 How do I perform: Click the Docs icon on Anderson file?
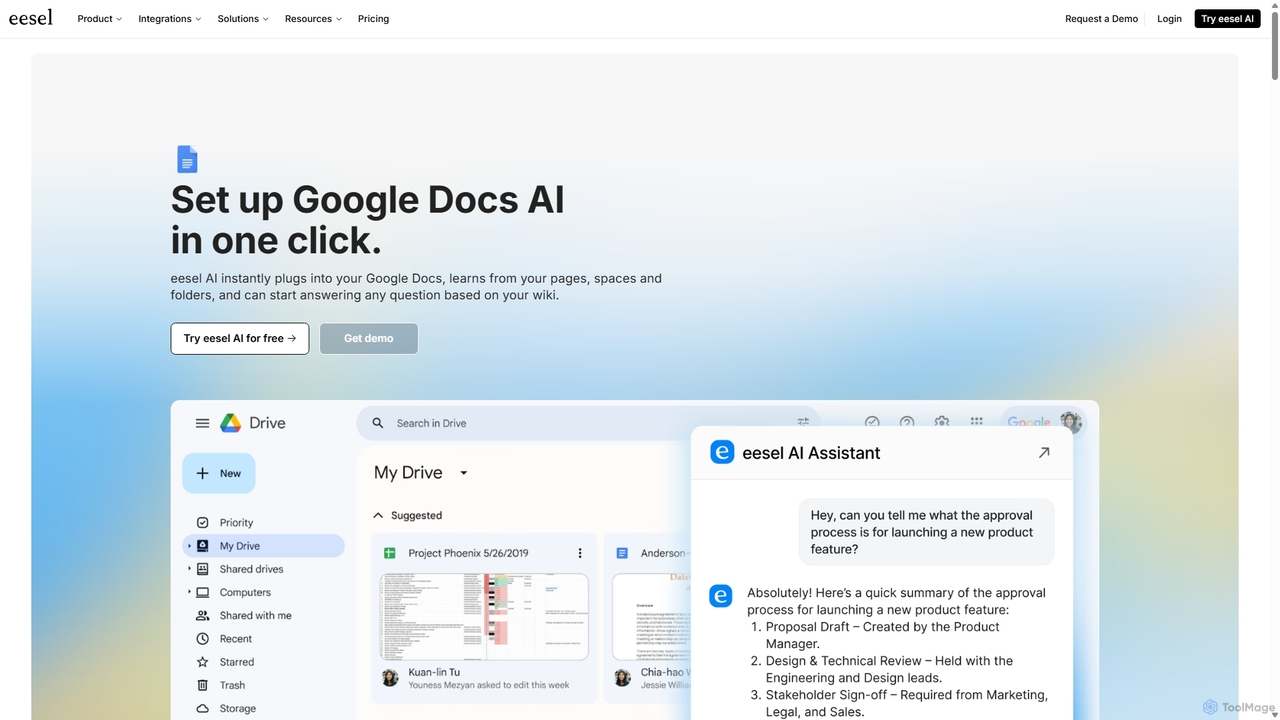(622, 553)
